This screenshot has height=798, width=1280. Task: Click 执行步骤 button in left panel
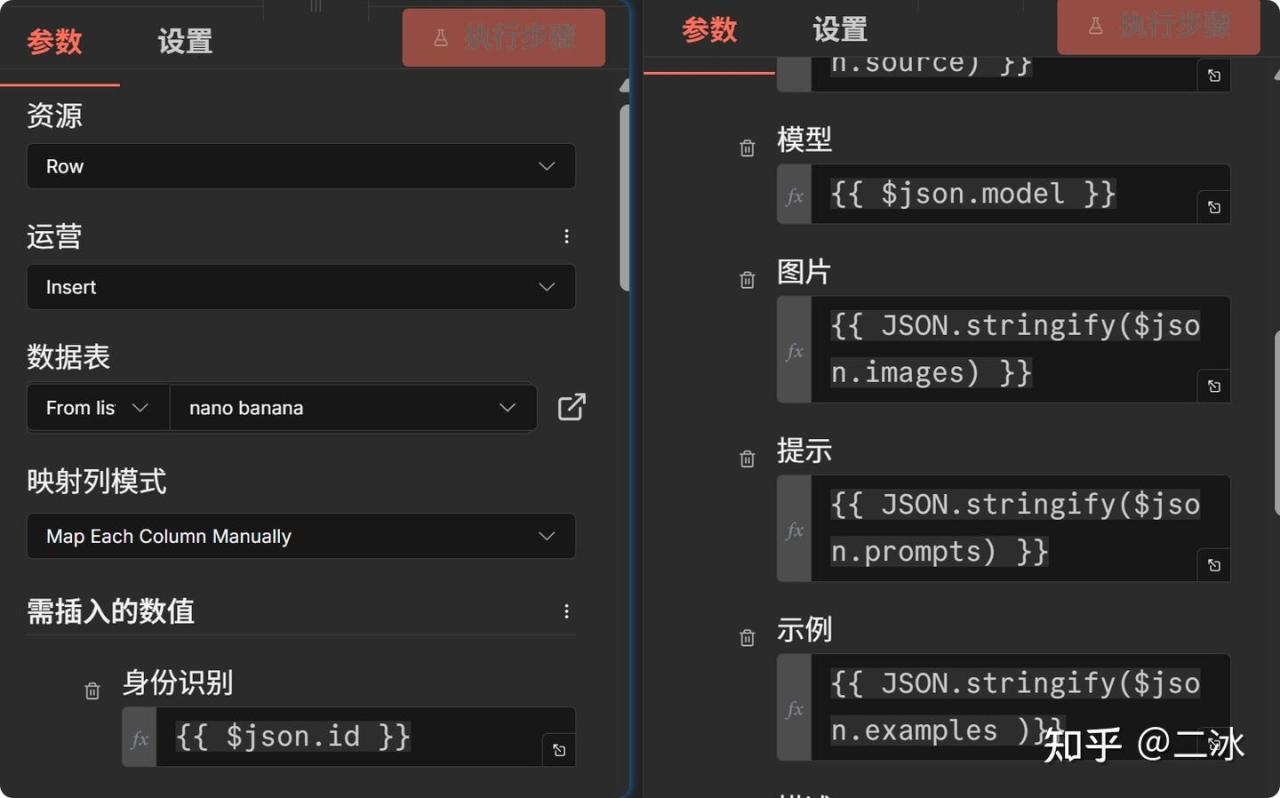point(503,38)
